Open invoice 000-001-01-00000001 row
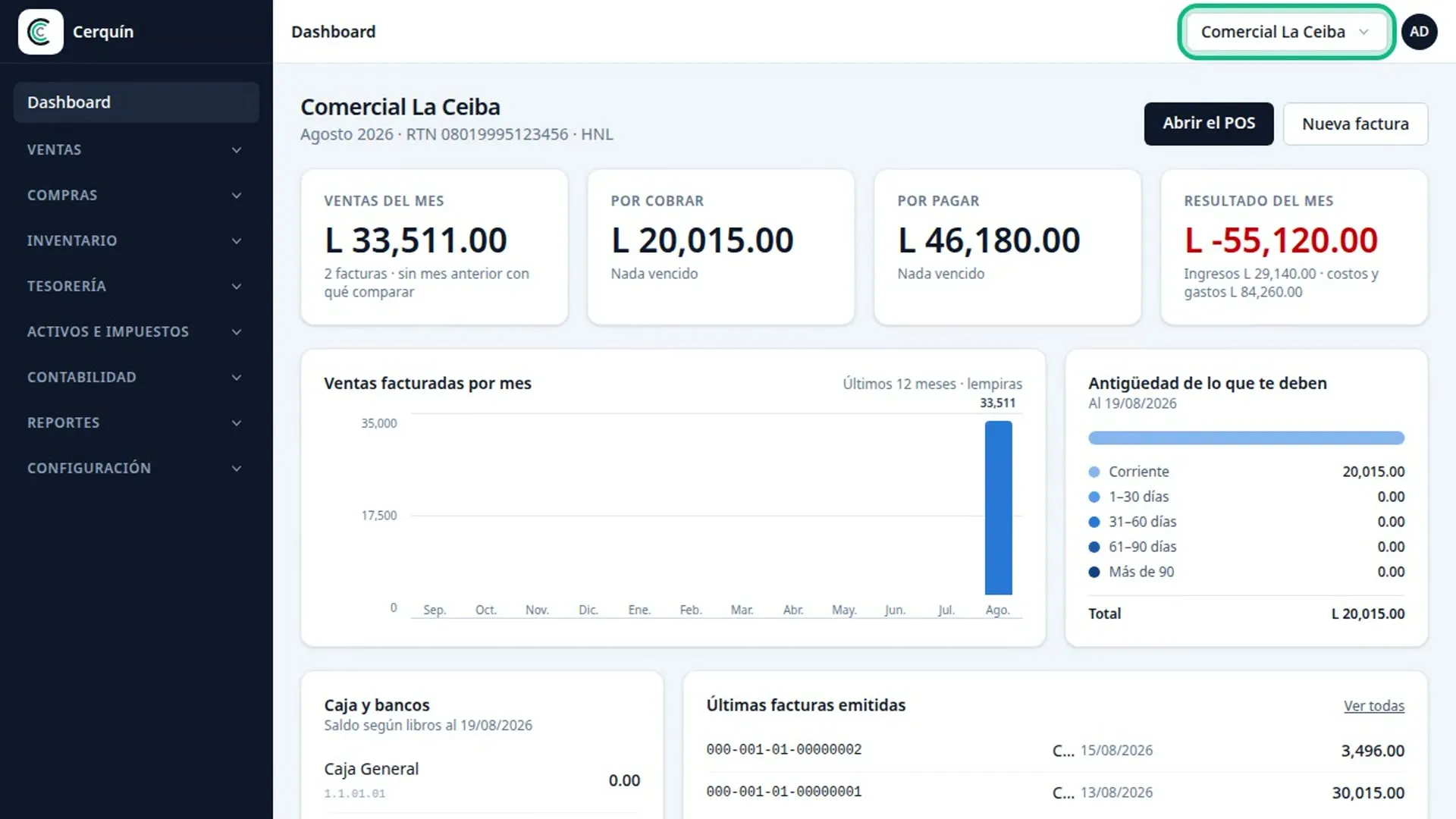This screenshot has height=819, width=1456. tap(1055, 792)
